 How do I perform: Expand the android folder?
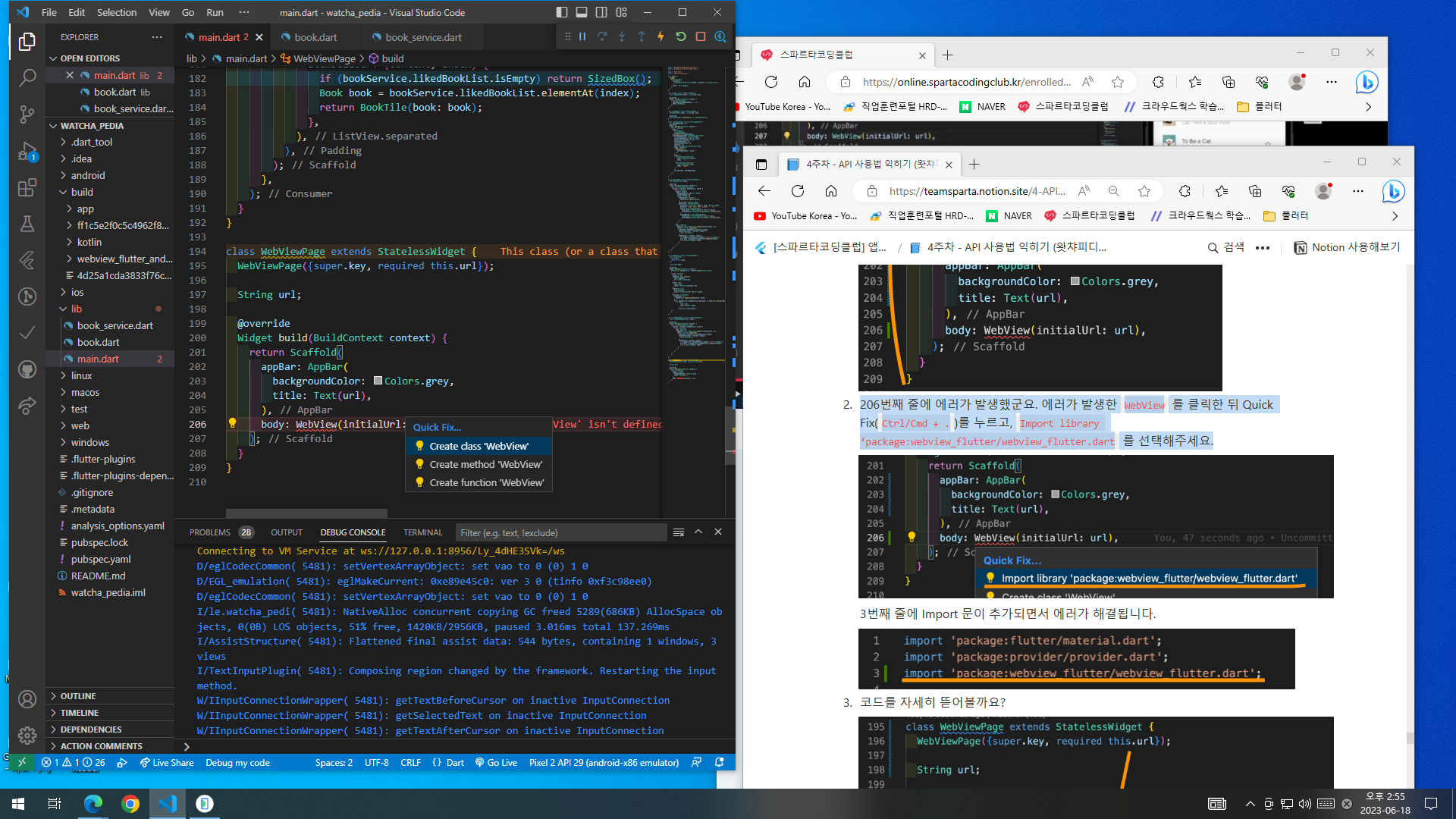(110, 175)
